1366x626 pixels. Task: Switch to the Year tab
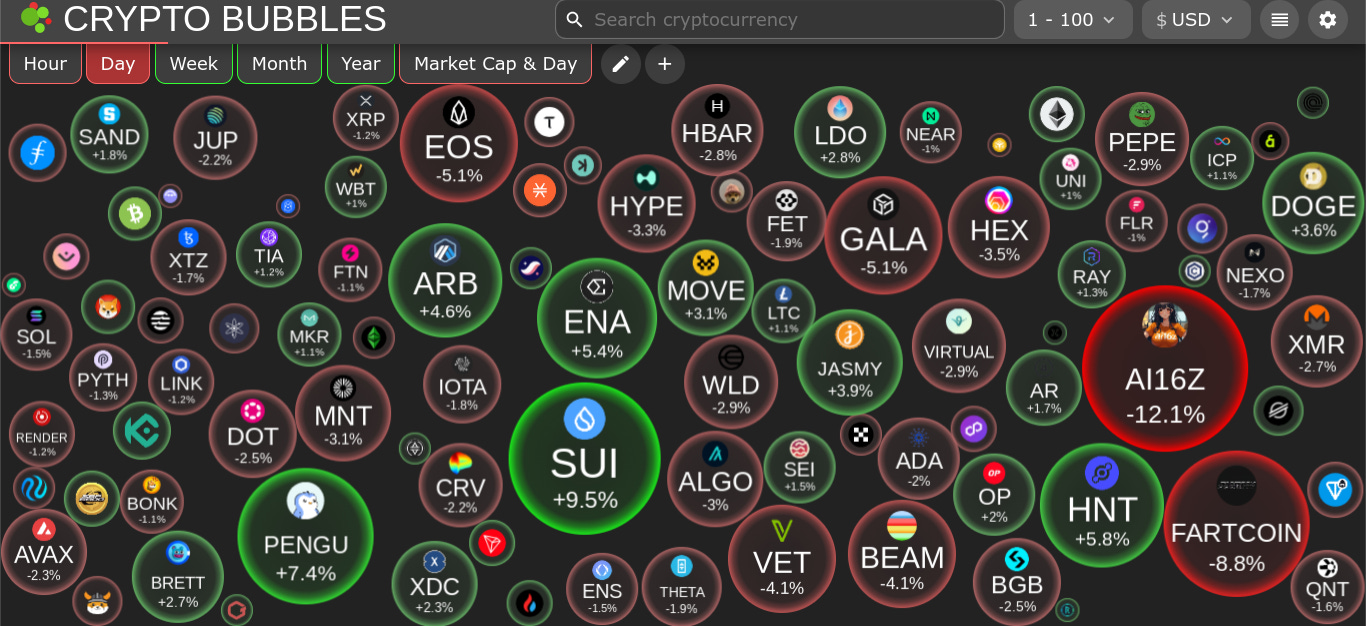[361, 63]
